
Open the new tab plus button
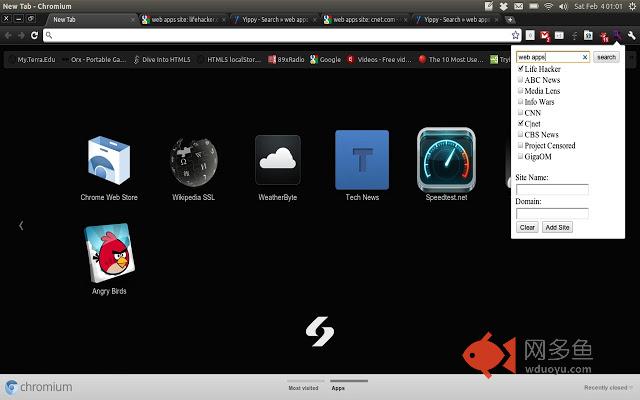510,20
